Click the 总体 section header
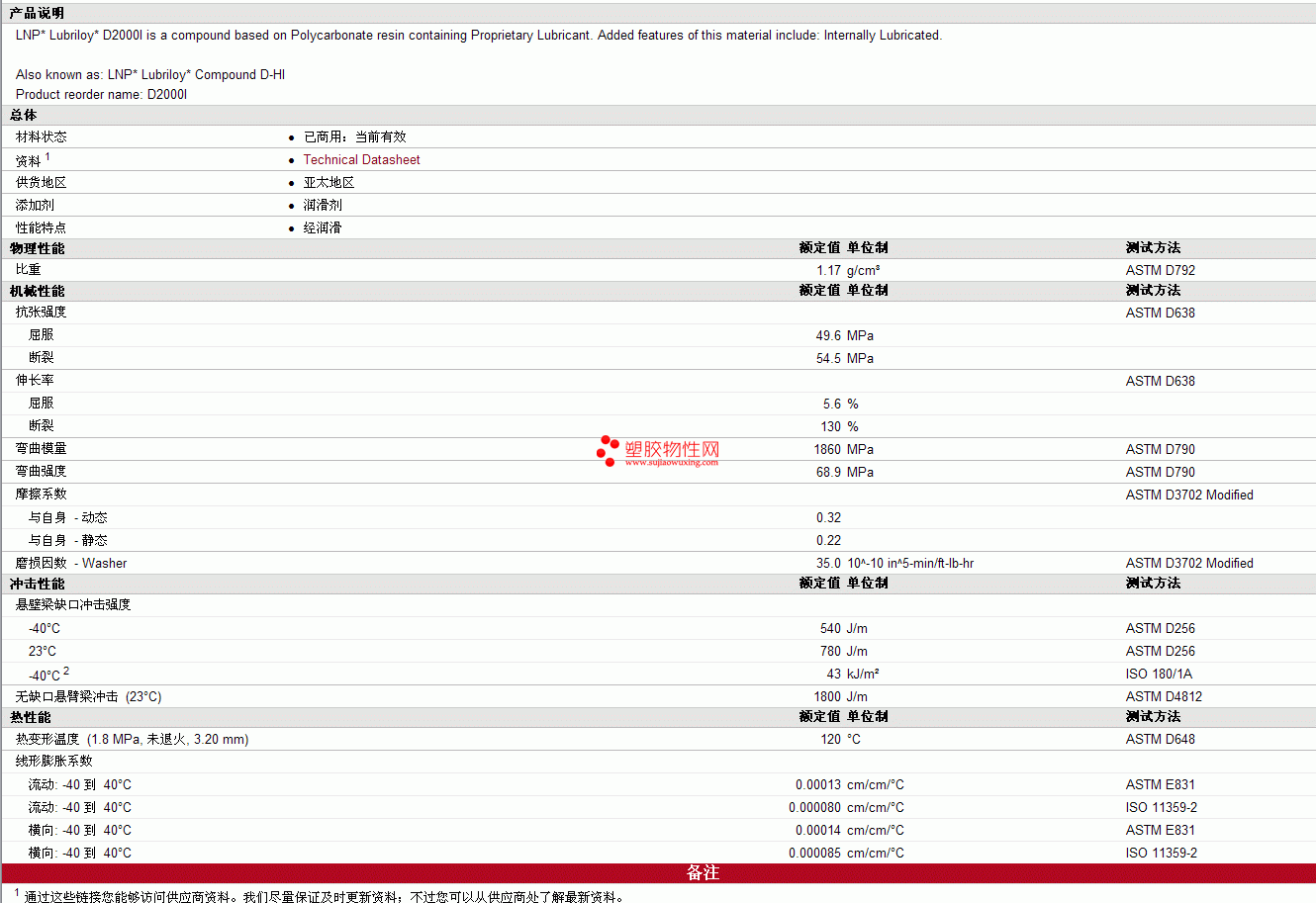The width and height of the screenshot is (1316, 903). click(x=24, y=115)
